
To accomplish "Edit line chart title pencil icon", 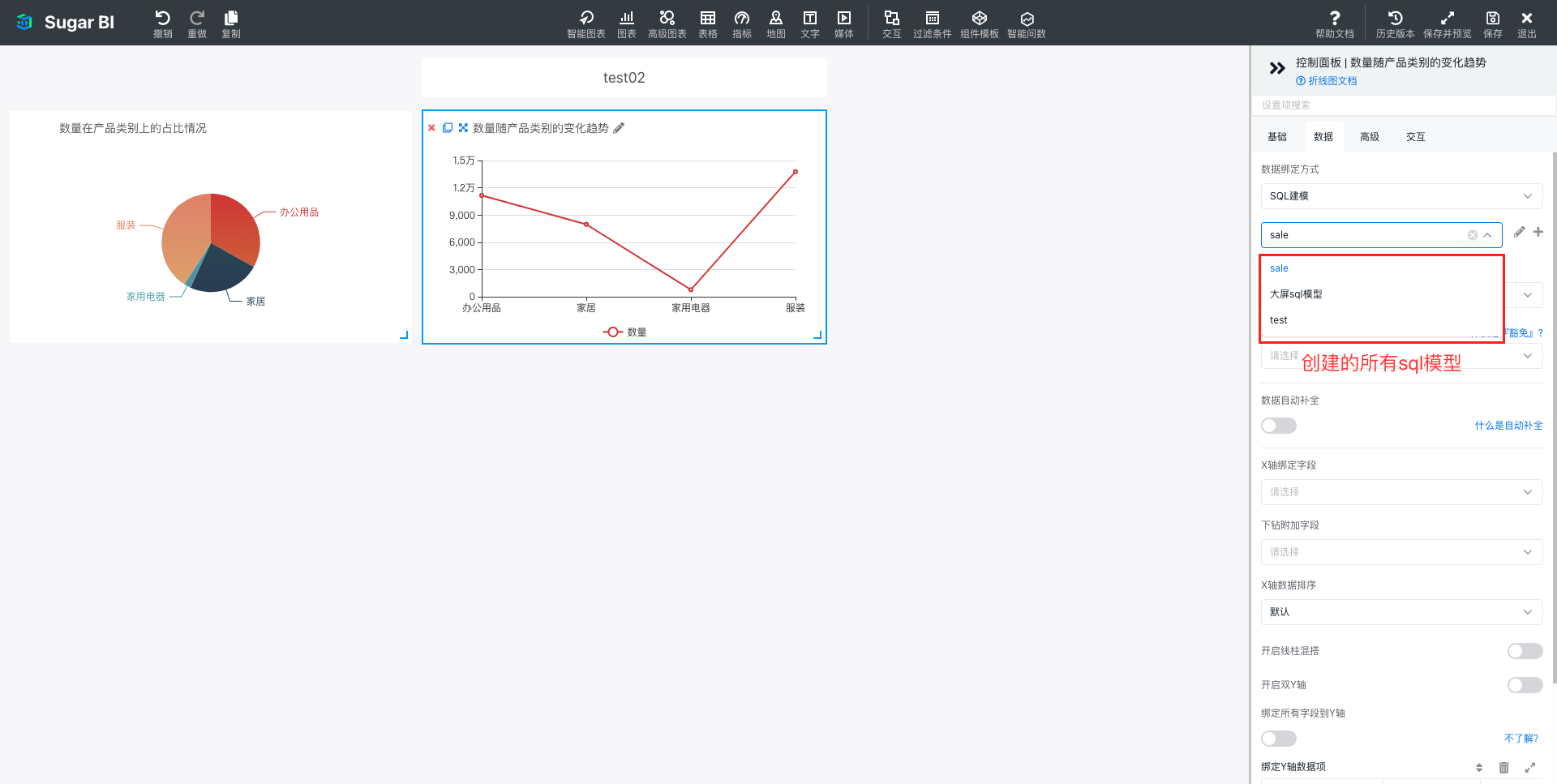I will pyautogui.click(x=619, y=128).
